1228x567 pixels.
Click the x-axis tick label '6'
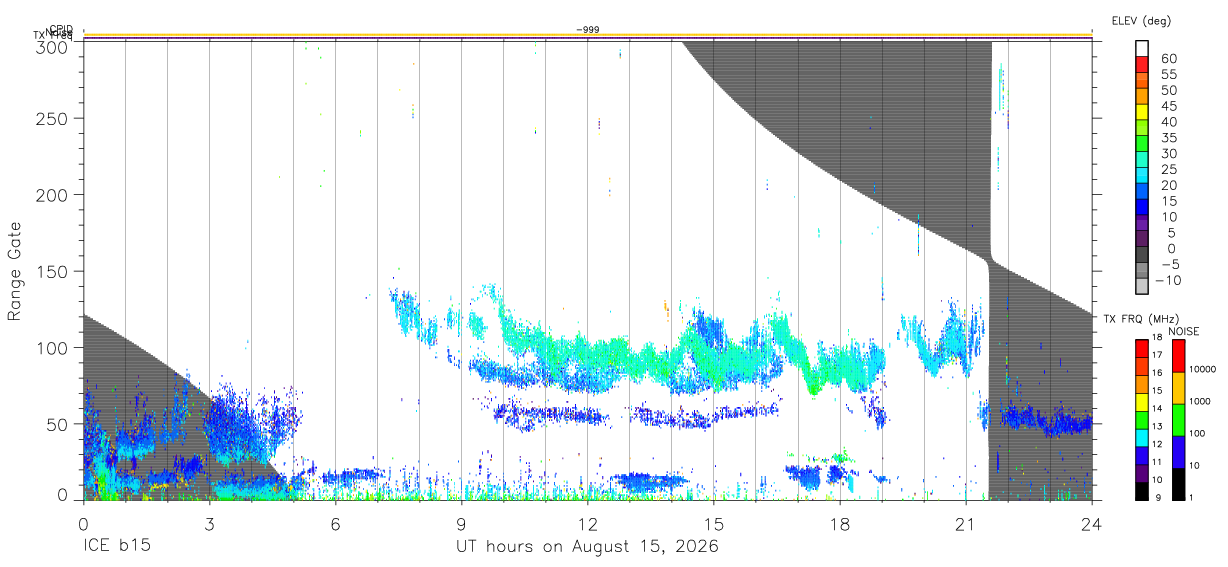(x=335, y=524)
